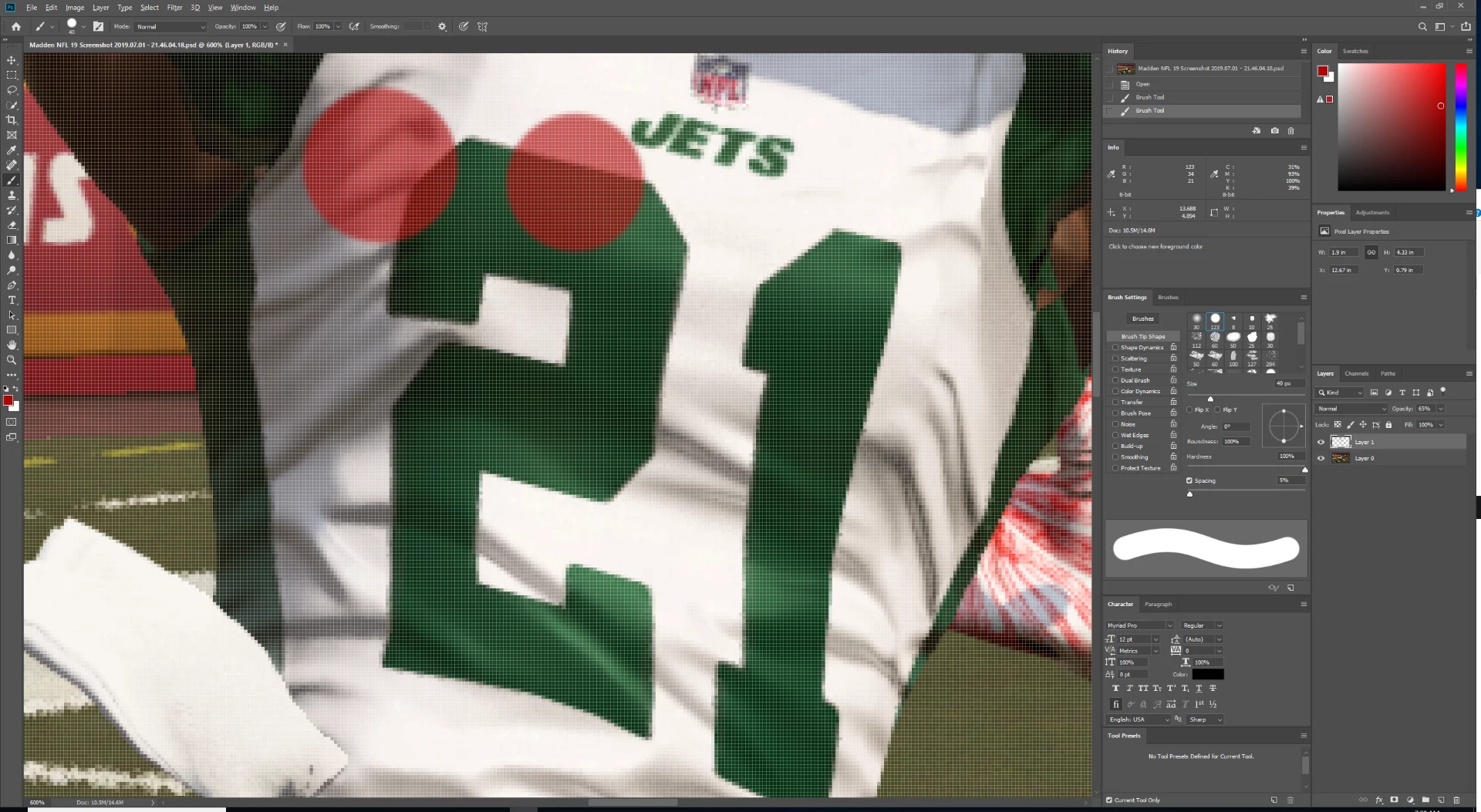Viewport: 1481px width, 812px height.
Task: Select the Lasso tool
Action: [x=12, y=90]
